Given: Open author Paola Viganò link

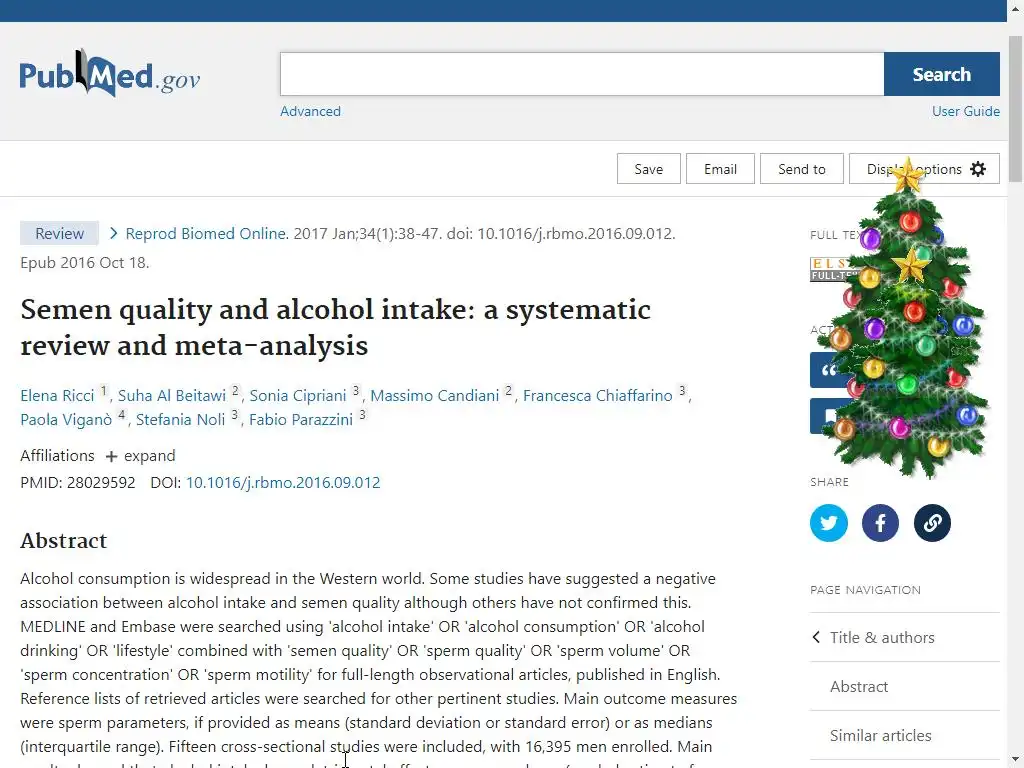Looking at the screenshot, I should click(x=66, y=420).
